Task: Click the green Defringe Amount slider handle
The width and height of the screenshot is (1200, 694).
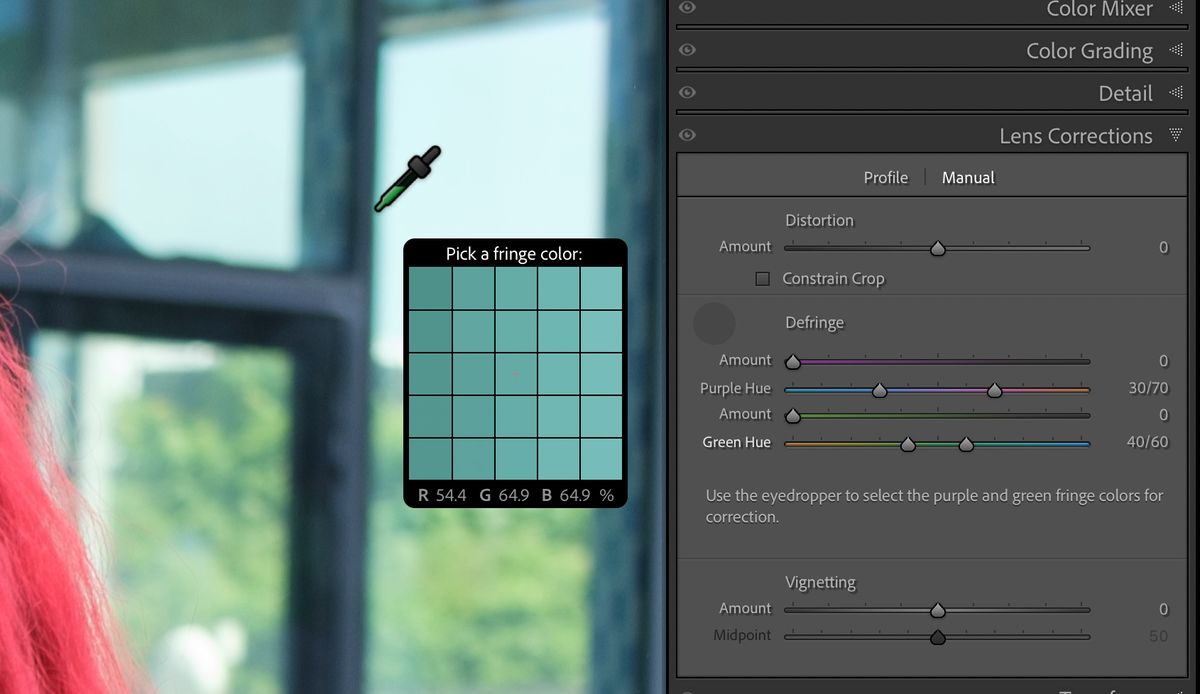Action: [793, 415]
